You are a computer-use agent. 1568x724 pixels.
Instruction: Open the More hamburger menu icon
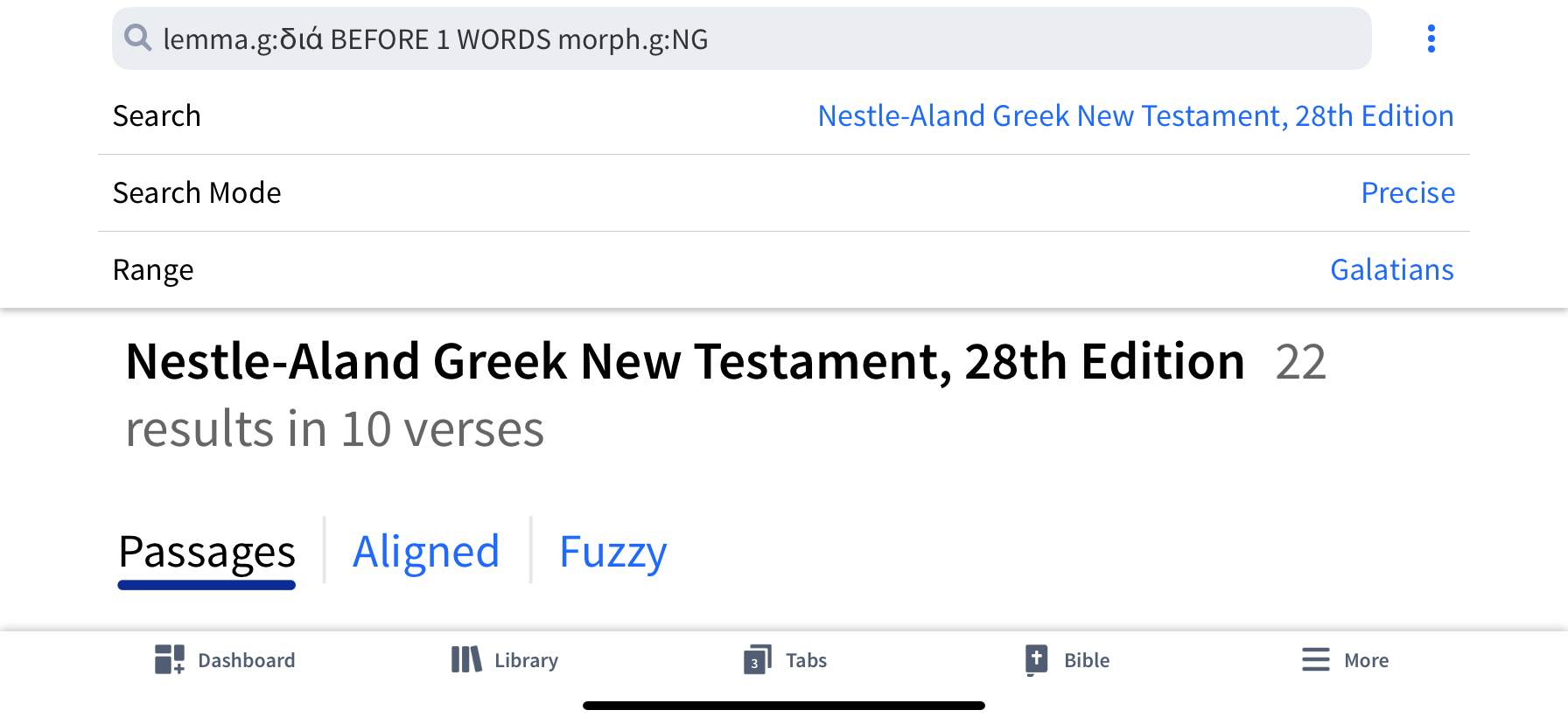[x=1316, y=659]
